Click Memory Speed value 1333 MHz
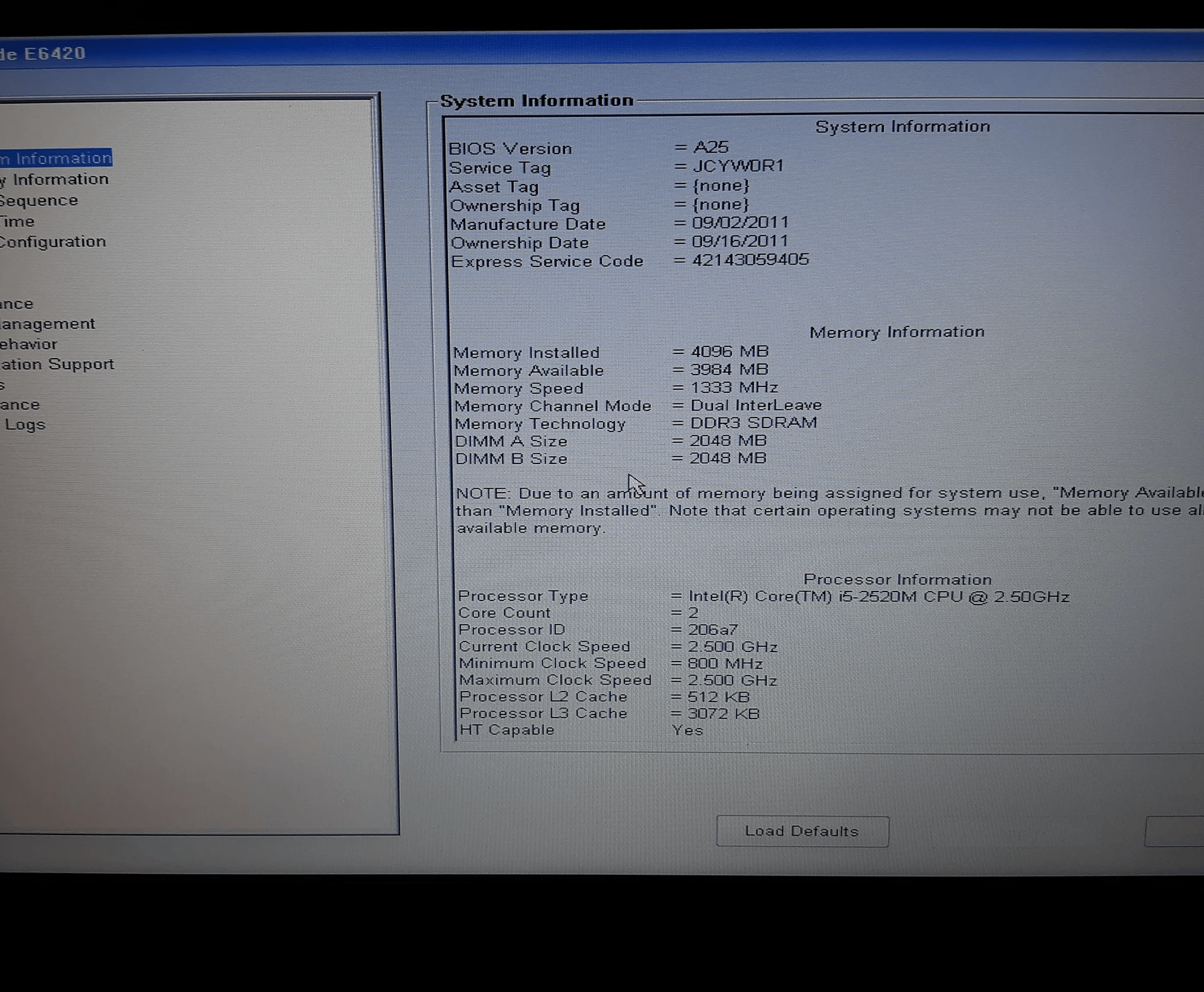1204x992 pixels. coord(734,388)
